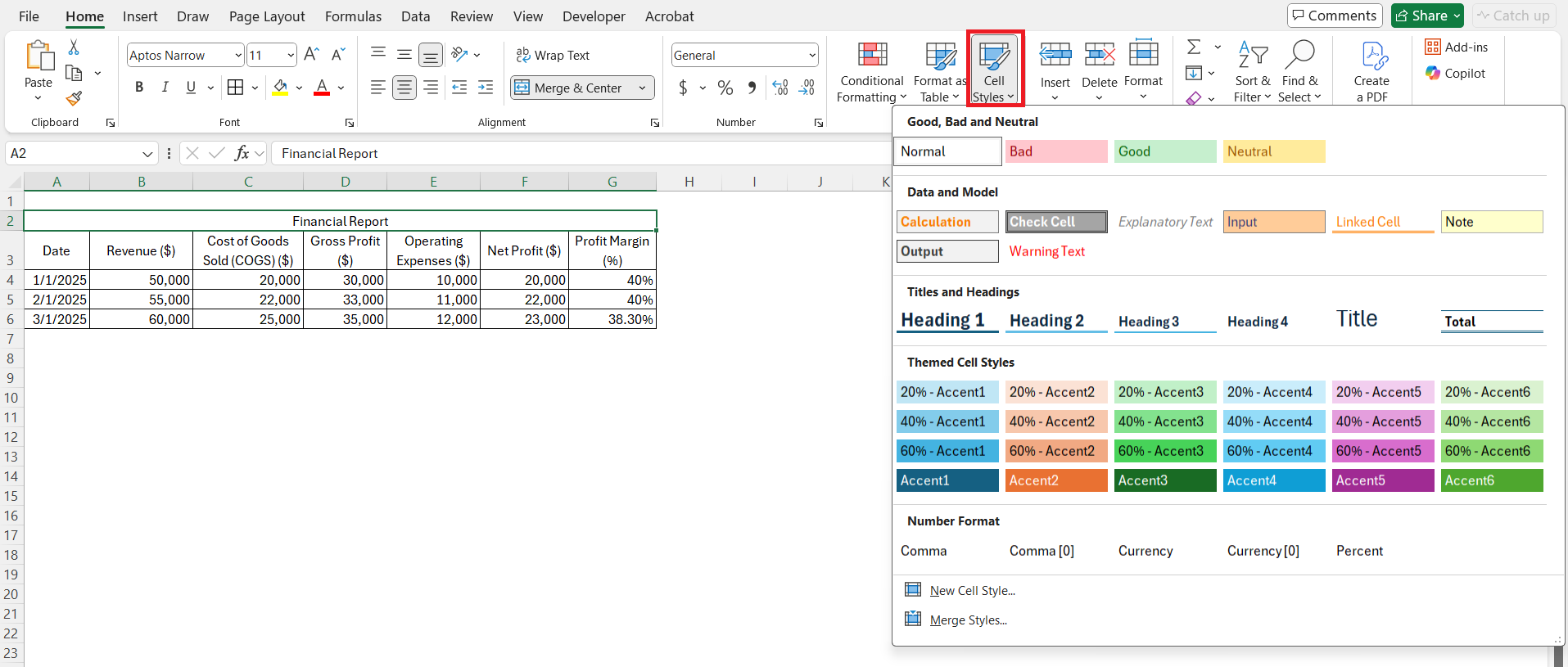This screenshot has width=1568, height=667.
Task: Click the Fill Color bucket icon
Action: point(280,87)
